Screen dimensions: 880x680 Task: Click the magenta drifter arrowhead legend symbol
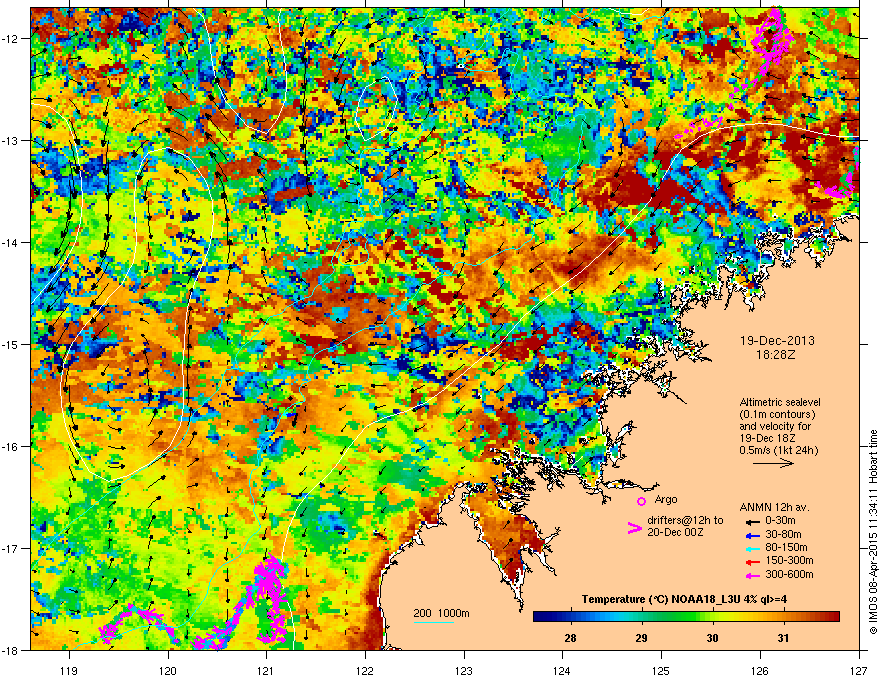[x=634, y=527]
